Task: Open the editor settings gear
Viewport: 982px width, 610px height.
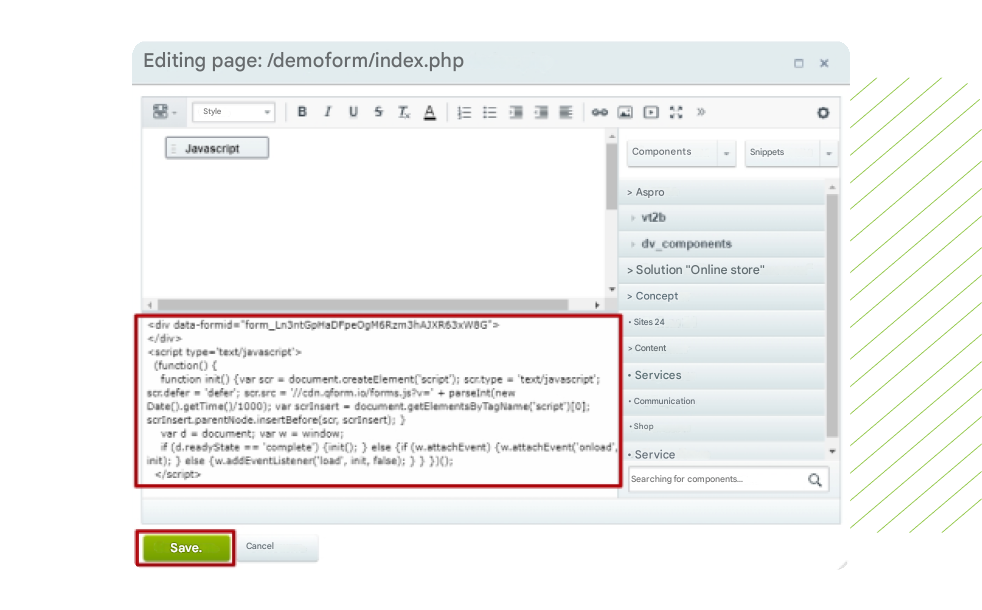Action: [x=823, y=112]
